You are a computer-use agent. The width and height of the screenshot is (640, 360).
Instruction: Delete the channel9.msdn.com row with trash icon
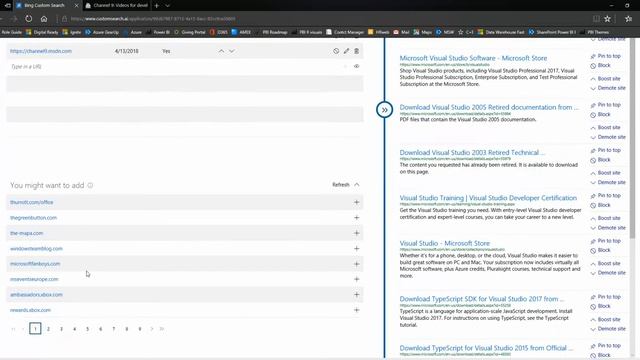click(356, 51)
